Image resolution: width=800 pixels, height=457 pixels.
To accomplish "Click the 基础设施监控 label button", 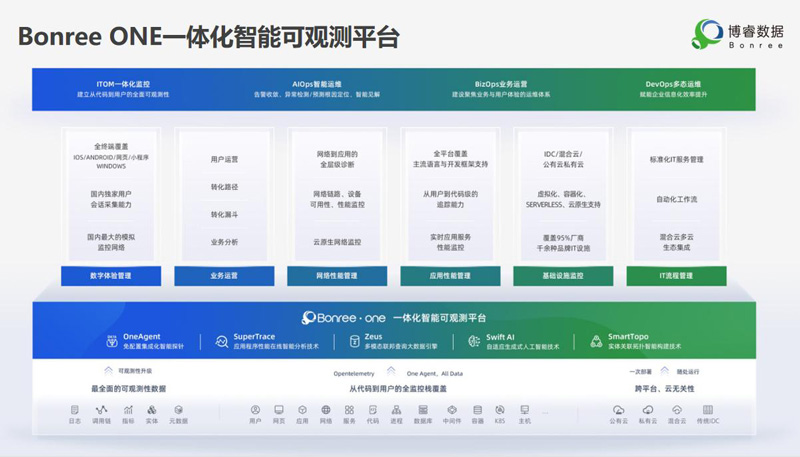I will click(563, 276).
